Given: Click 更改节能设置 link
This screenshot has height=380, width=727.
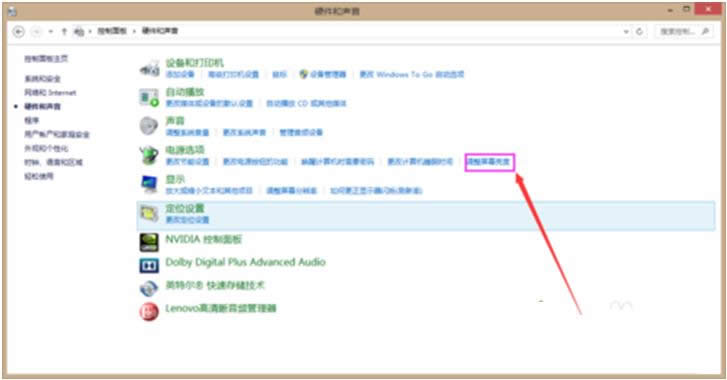Looking at the screenshot, I should click(187, 162).
